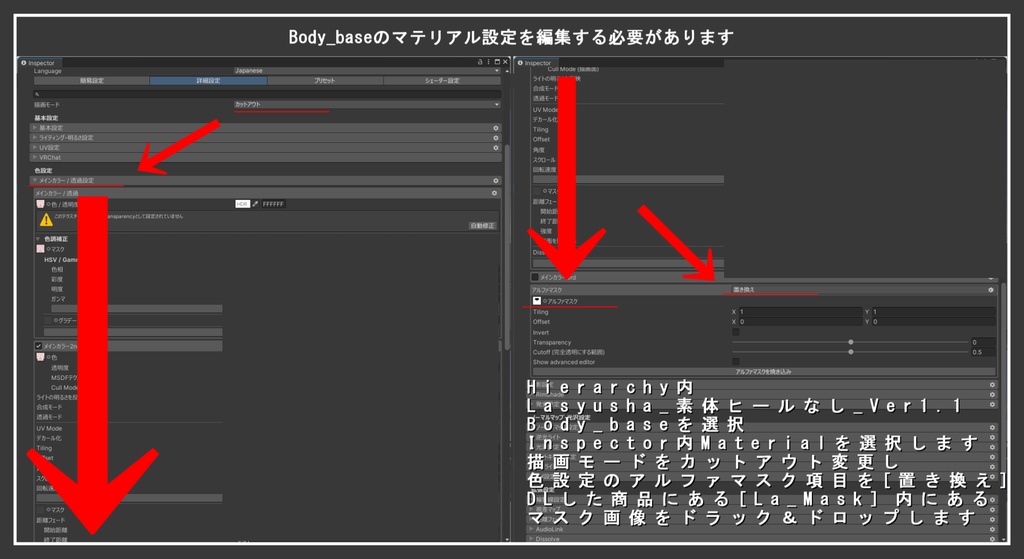Viewport: 1024px width, 559px height.
Task: Toggle the Invert checkbox
Action: pos(736,332)
